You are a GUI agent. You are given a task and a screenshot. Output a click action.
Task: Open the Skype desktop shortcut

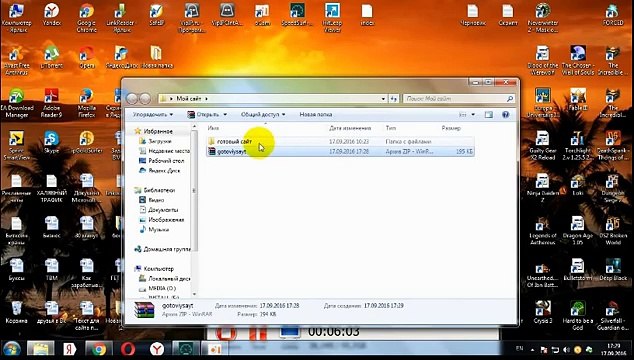52,142
